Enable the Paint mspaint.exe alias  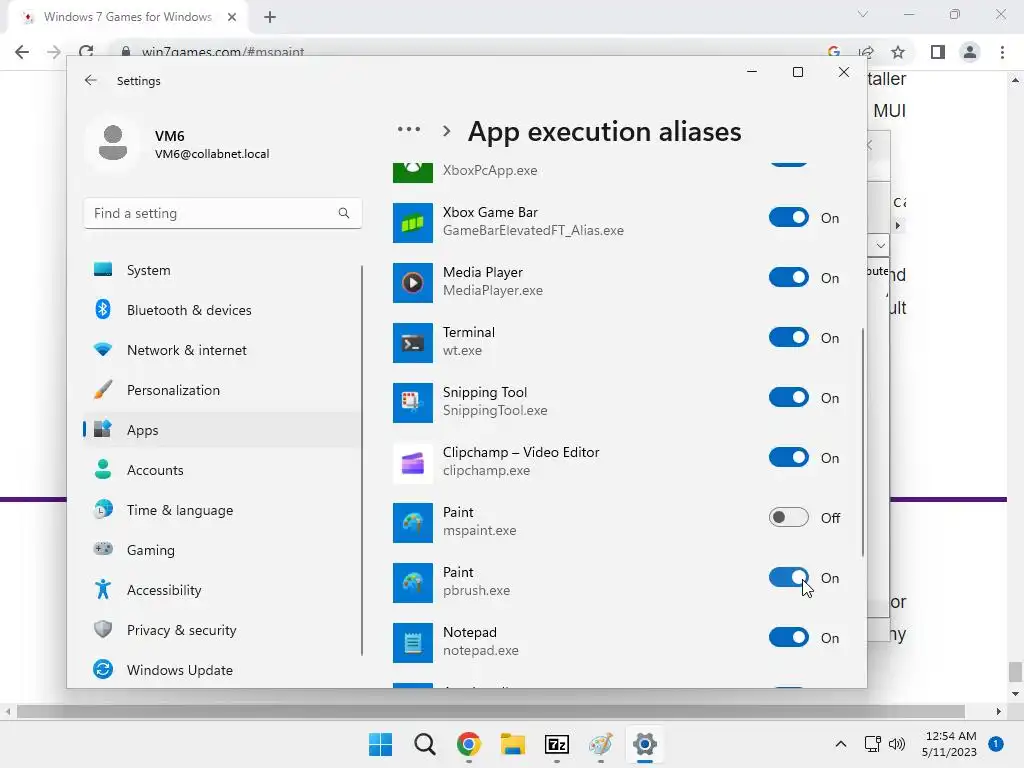(x=788, y=518)
